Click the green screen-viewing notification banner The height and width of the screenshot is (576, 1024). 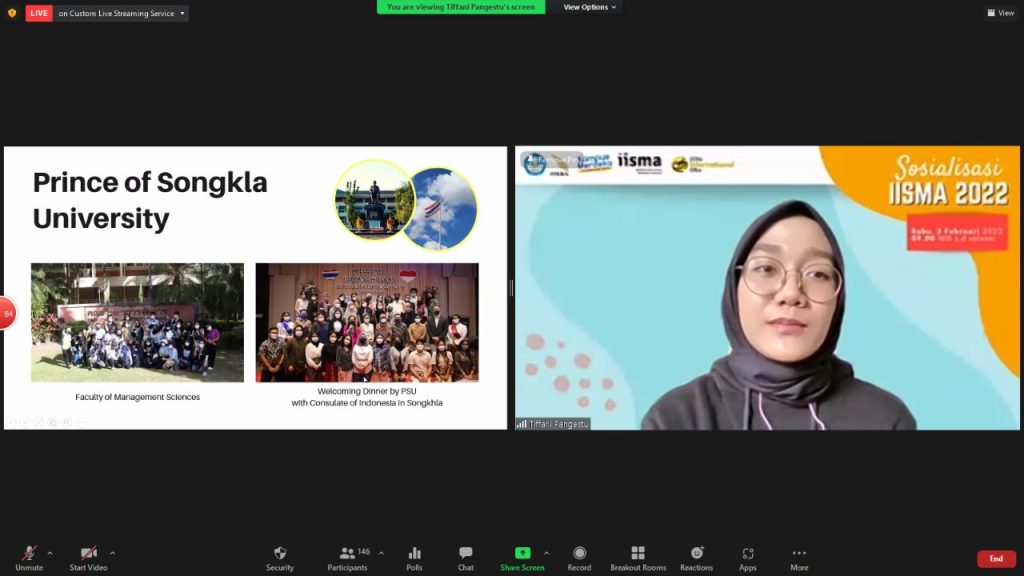[461, 7]
